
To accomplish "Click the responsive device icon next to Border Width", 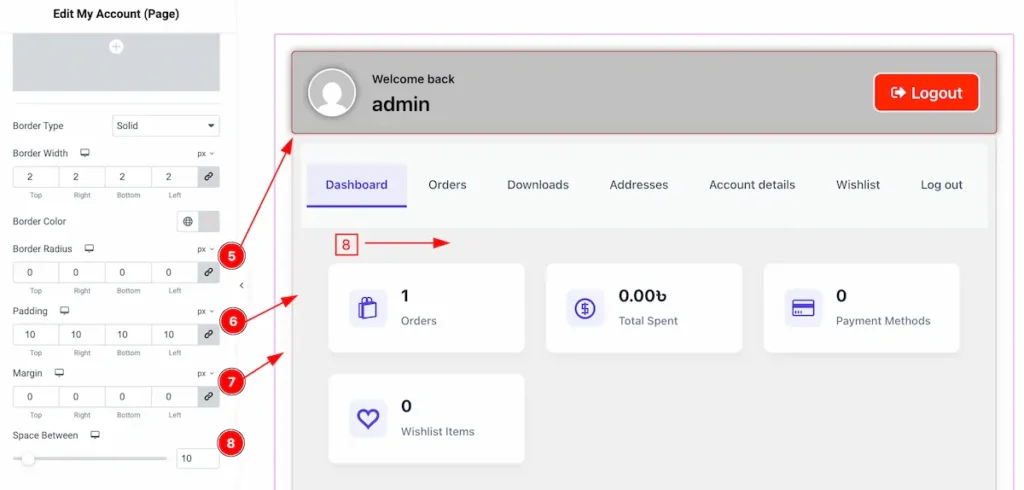I will (85, 153).
